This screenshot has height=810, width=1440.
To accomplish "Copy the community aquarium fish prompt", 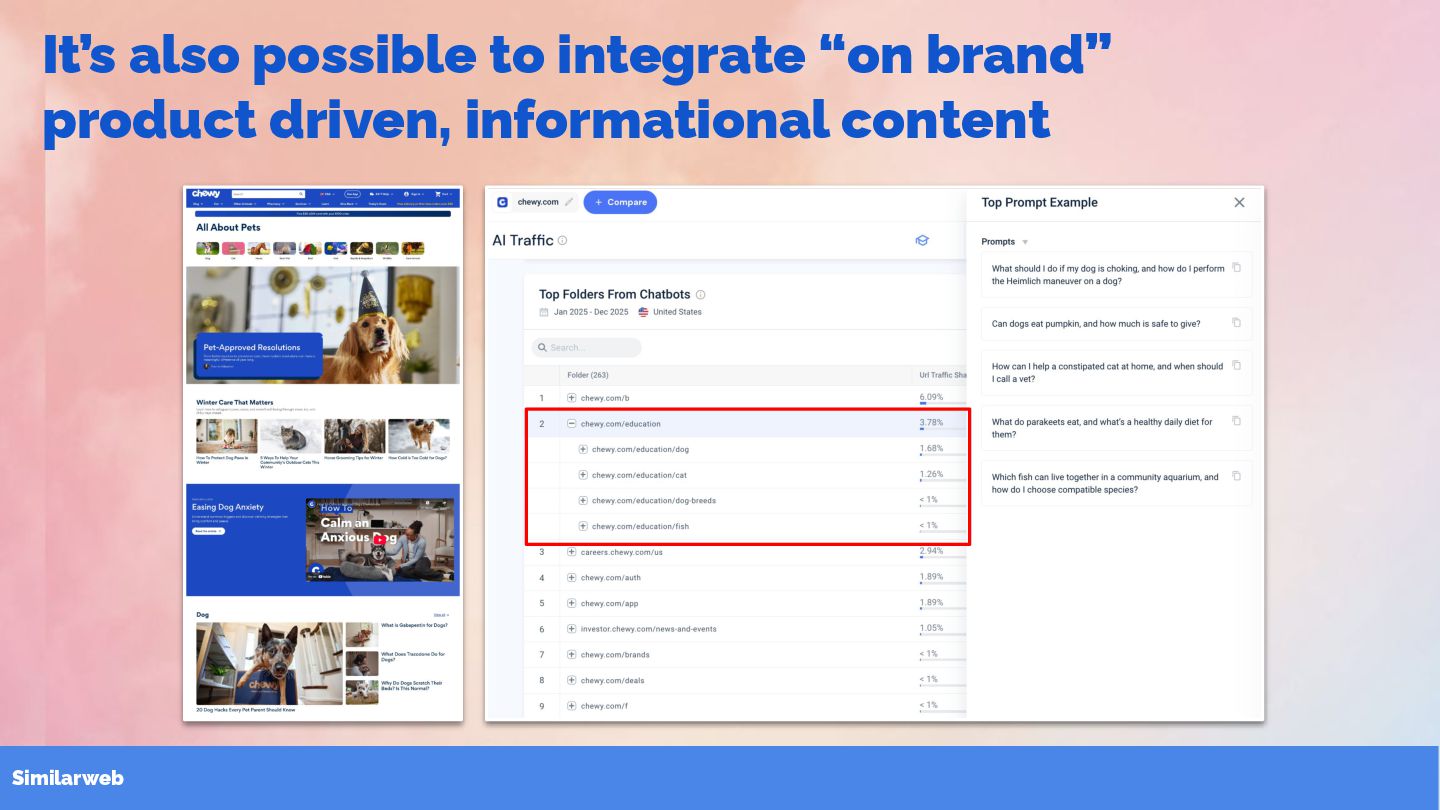I will [1236, 476].
